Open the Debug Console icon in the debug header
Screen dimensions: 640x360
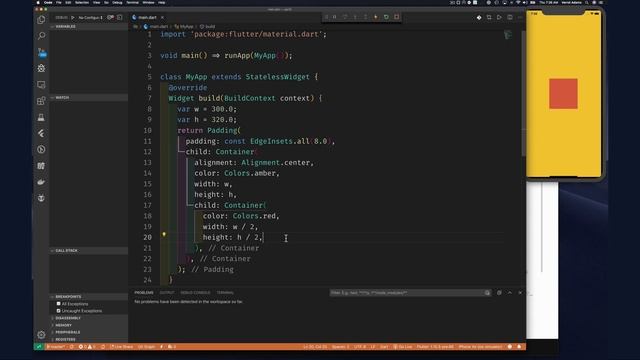pos(120,18)
